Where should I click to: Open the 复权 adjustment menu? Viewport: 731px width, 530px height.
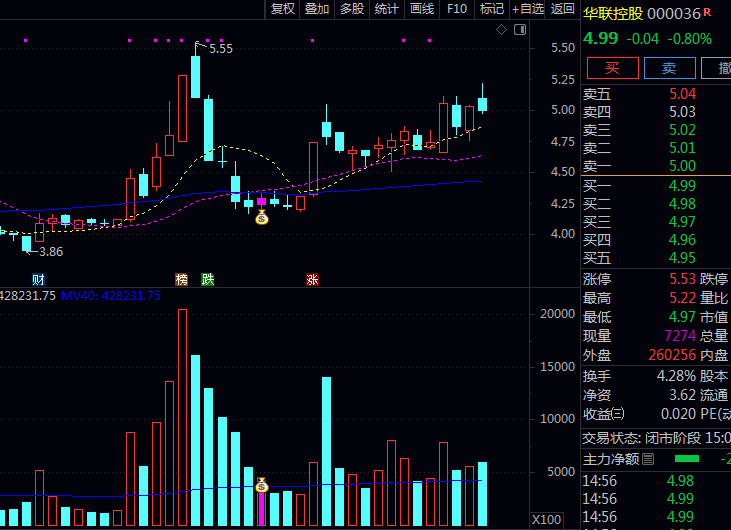tap(283, 9)
